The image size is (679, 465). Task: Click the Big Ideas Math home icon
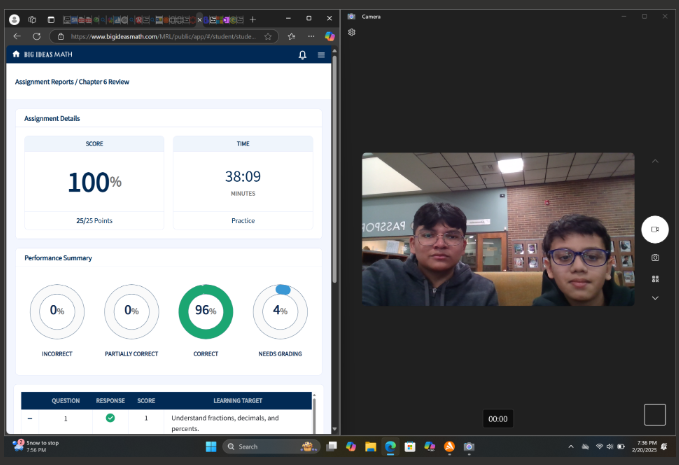tap(16, 54)
